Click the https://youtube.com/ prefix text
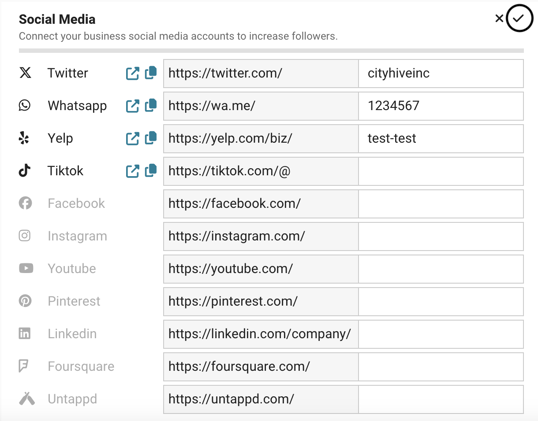Image resolution: width=538 pixels, height=421 pixels. [x=231, y=269]
